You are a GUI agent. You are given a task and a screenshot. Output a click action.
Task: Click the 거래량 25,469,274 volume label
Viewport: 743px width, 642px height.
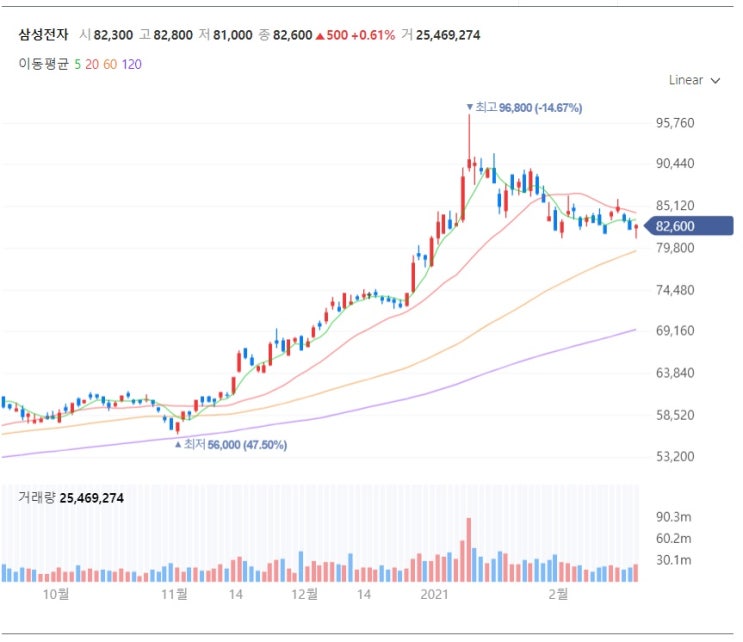click(71, 497)
